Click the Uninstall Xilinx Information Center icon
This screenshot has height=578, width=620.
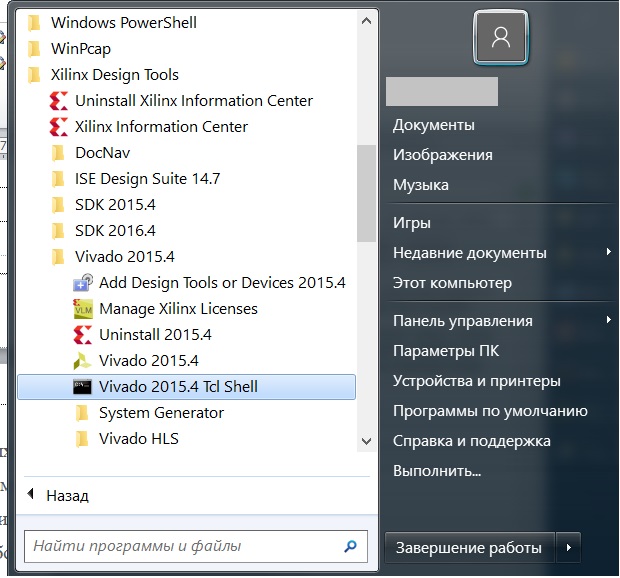[x=58, y=101]
